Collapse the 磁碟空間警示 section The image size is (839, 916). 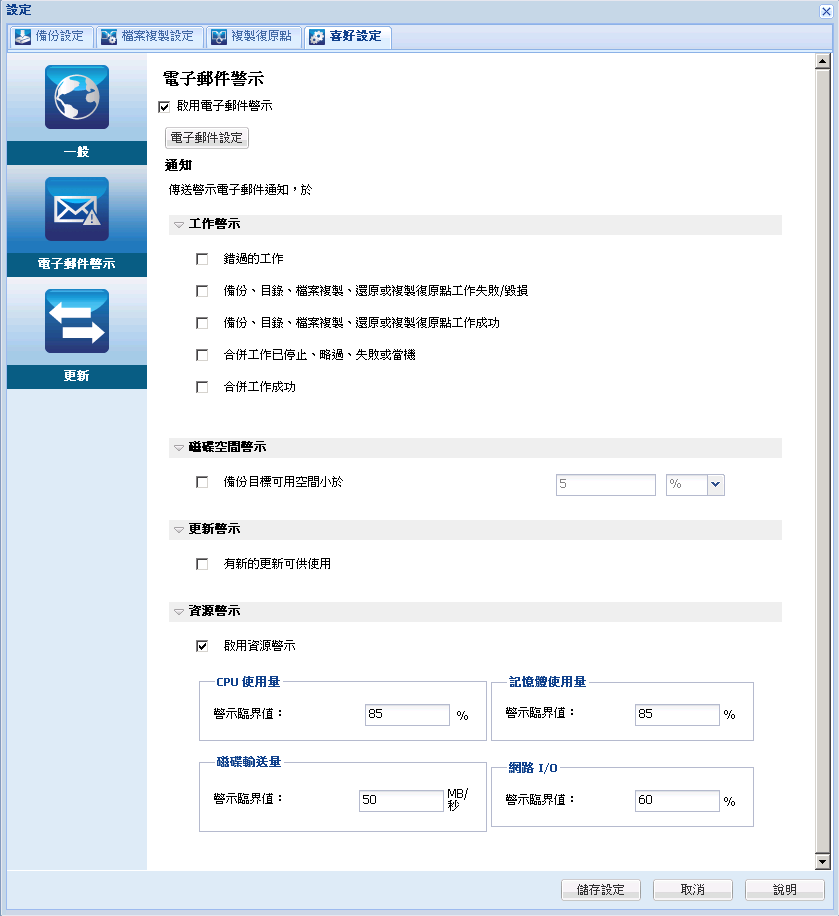179,448
